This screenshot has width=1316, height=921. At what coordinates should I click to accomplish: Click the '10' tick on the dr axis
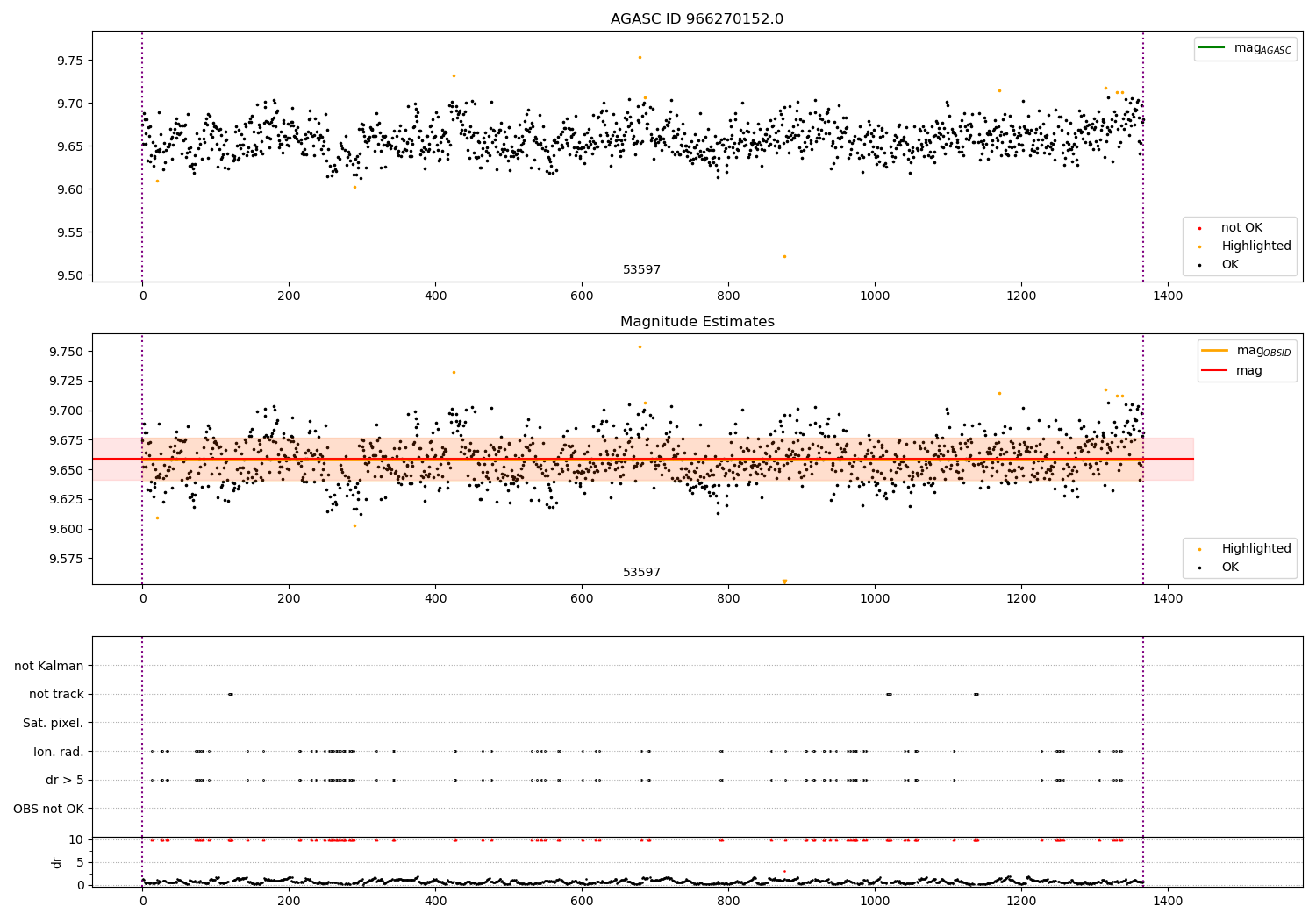76,839
